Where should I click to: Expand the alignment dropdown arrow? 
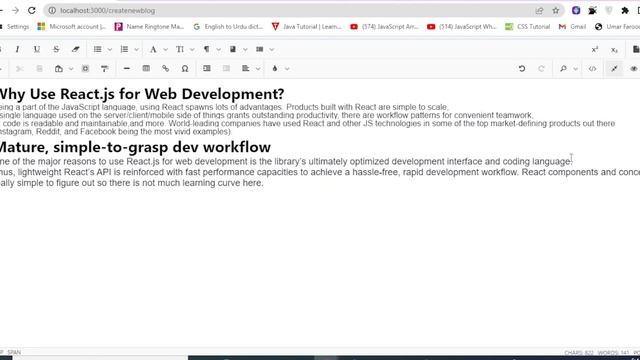258,69
